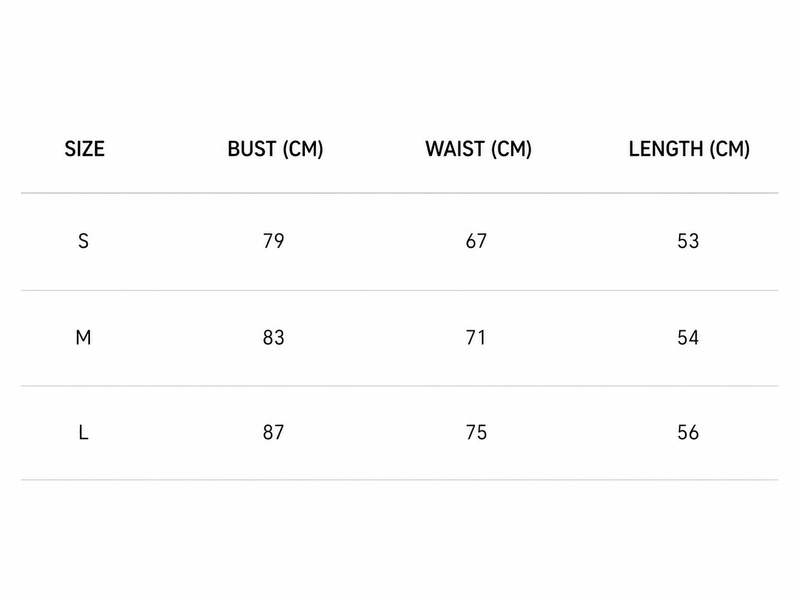Select the L size label
800x600 pixels.
tap(84, 433)
